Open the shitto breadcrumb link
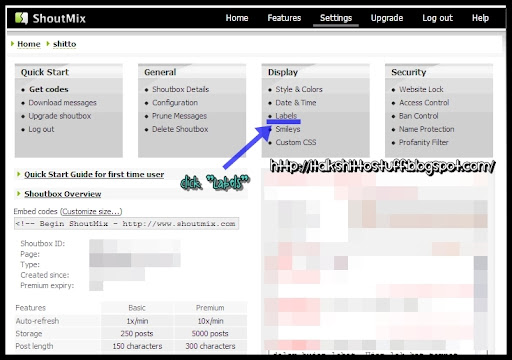 tap(64, 44)
